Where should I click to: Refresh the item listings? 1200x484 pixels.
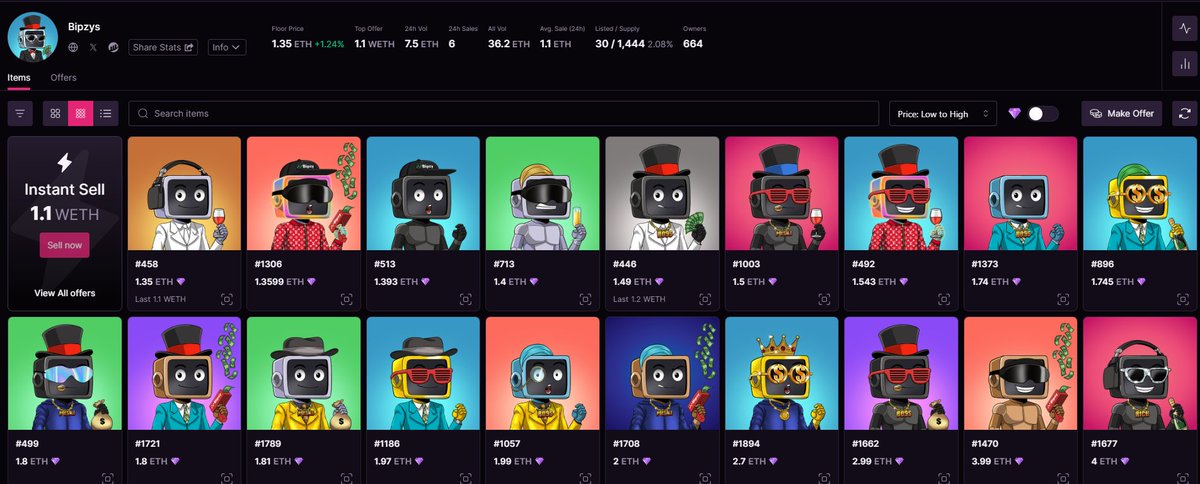[1186, 113]
